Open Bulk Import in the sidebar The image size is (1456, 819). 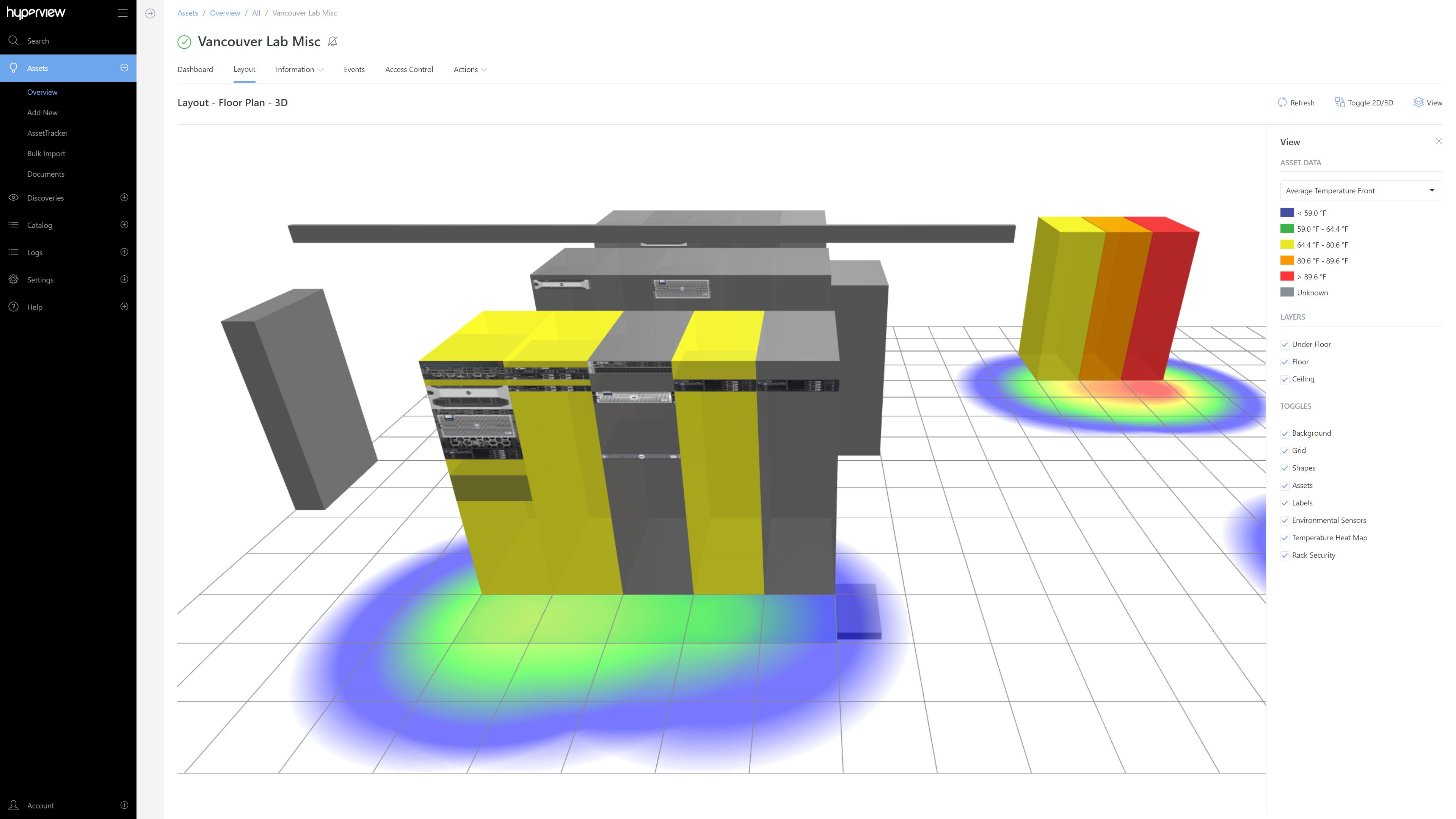pyautogui.click(x=46, y=154)
